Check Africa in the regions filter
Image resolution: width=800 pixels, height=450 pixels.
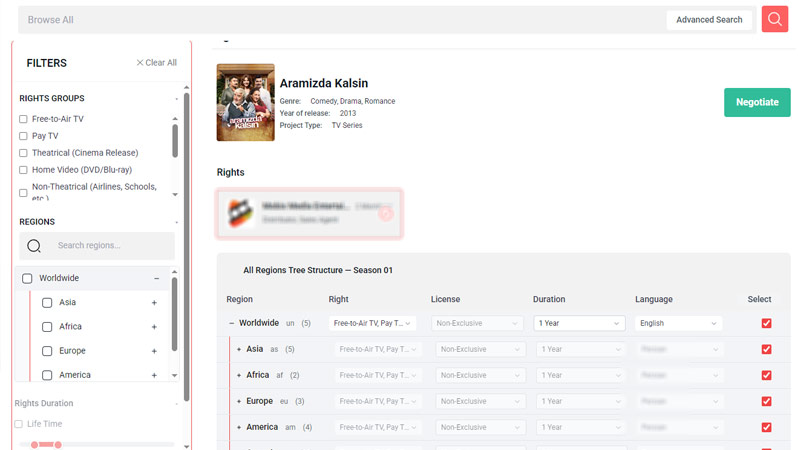point(47,327)
